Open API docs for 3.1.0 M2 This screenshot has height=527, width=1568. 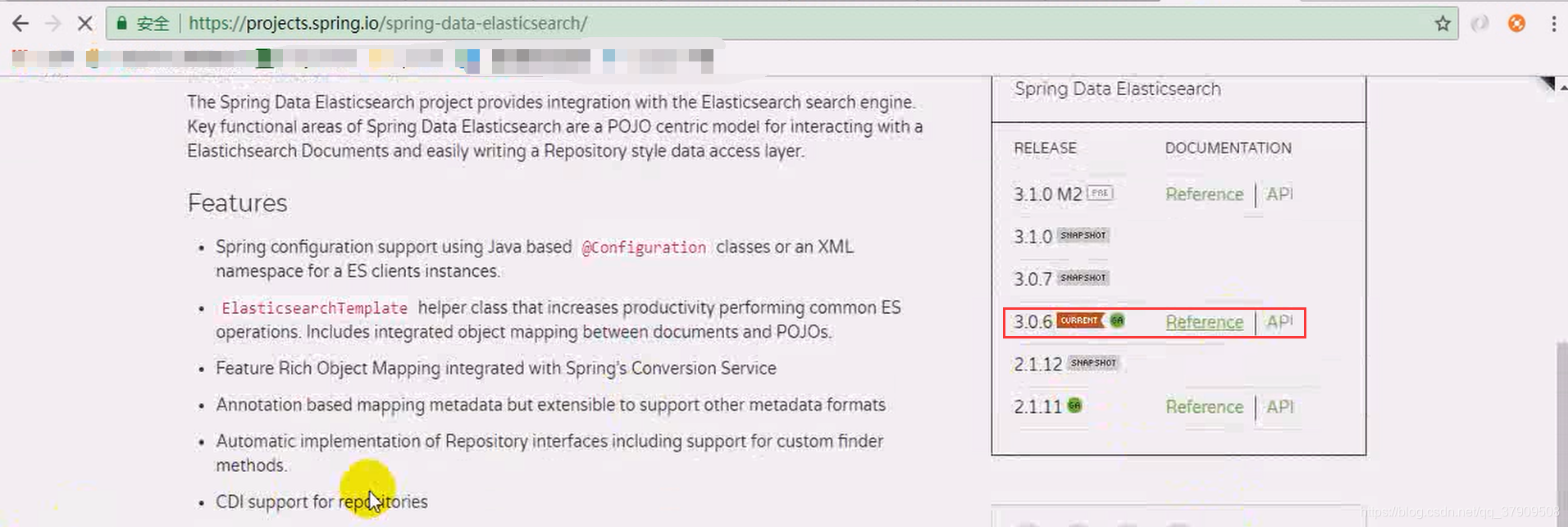[x=1279, y=194]
